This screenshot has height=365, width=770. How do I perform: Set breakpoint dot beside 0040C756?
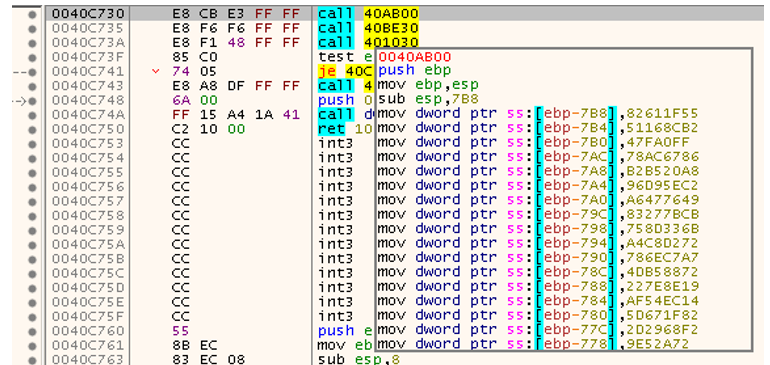(32, 187)
